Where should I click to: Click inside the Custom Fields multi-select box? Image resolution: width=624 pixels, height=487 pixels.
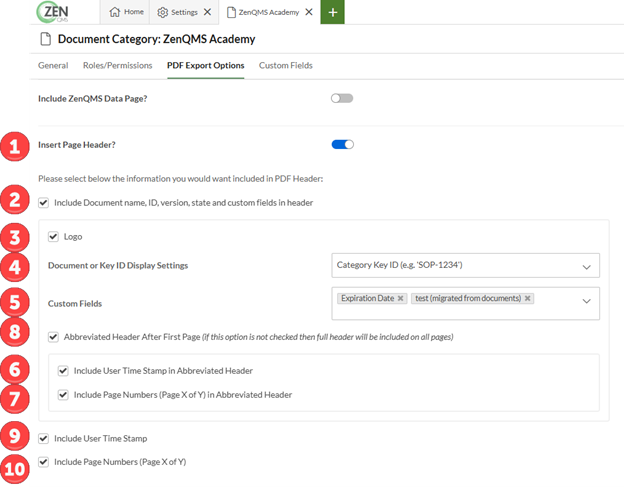point(465,303)
